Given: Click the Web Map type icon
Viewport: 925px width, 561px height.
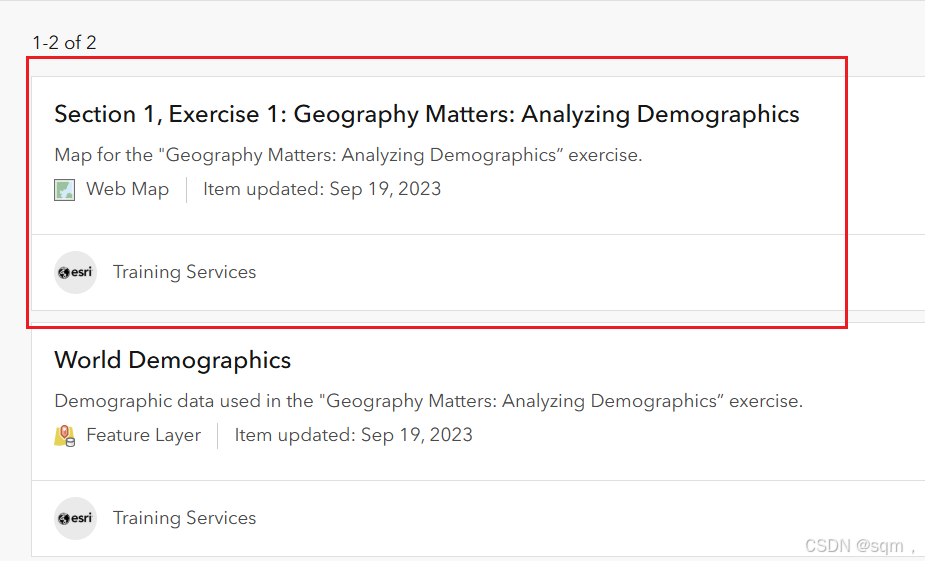Looking at the screenshot, I should [x=64, y=189].
